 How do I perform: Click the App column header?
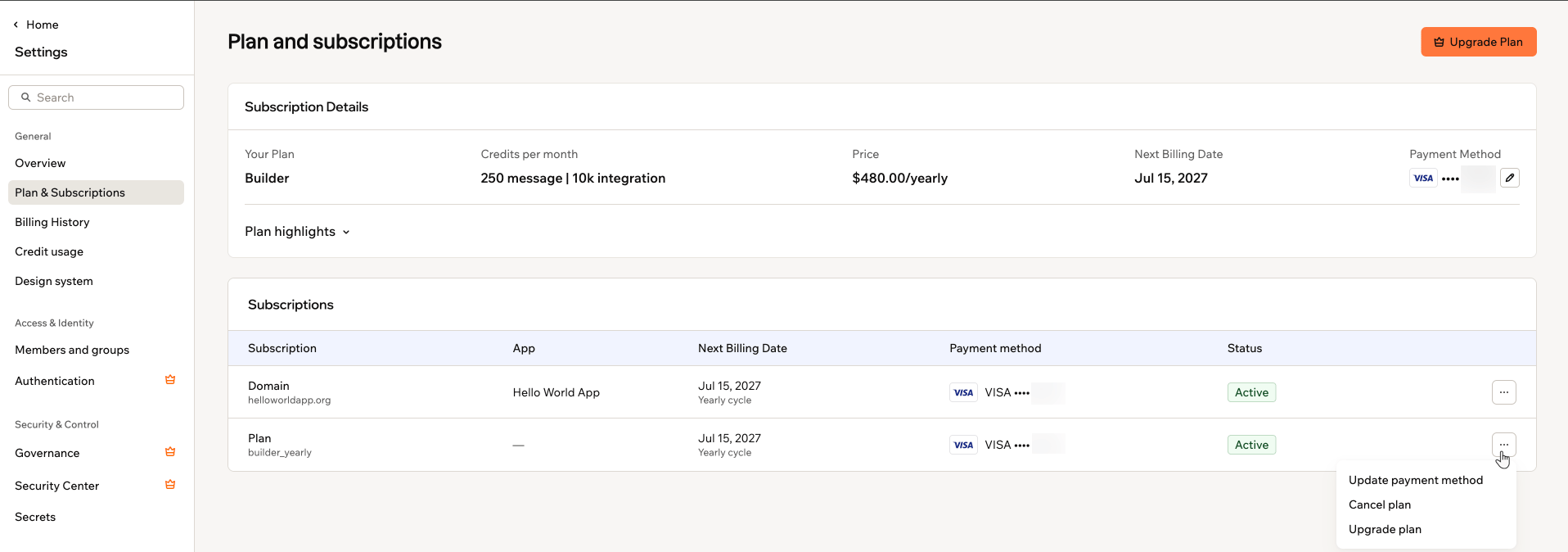(x=524, y=348)
